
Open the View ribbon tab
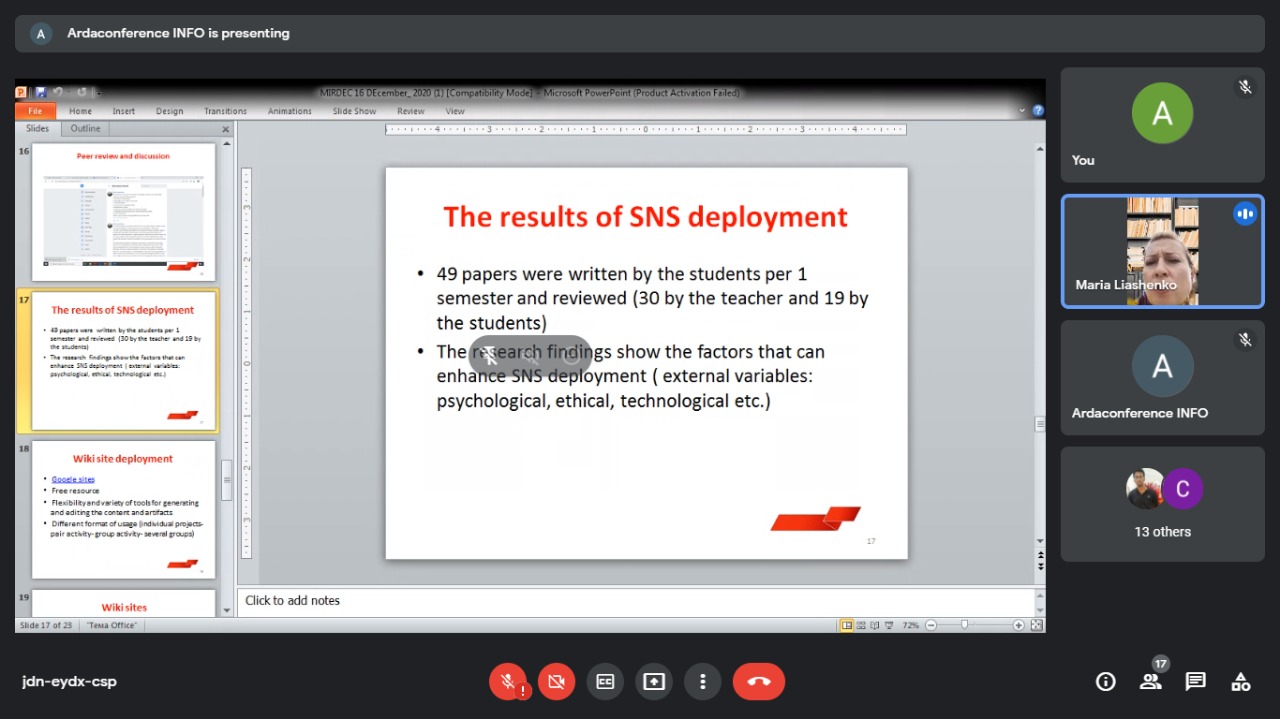455,111
